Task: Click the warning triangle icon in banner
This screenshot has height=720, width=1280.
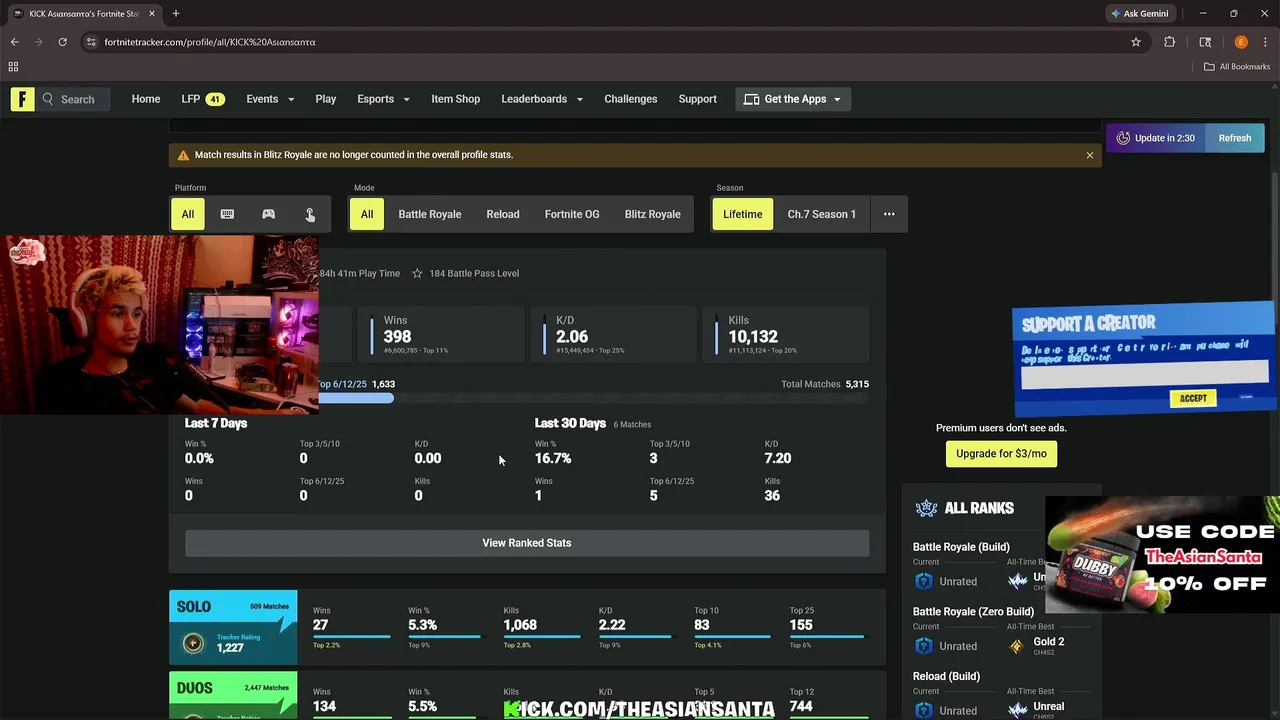Action: click(x=183, y=155)
